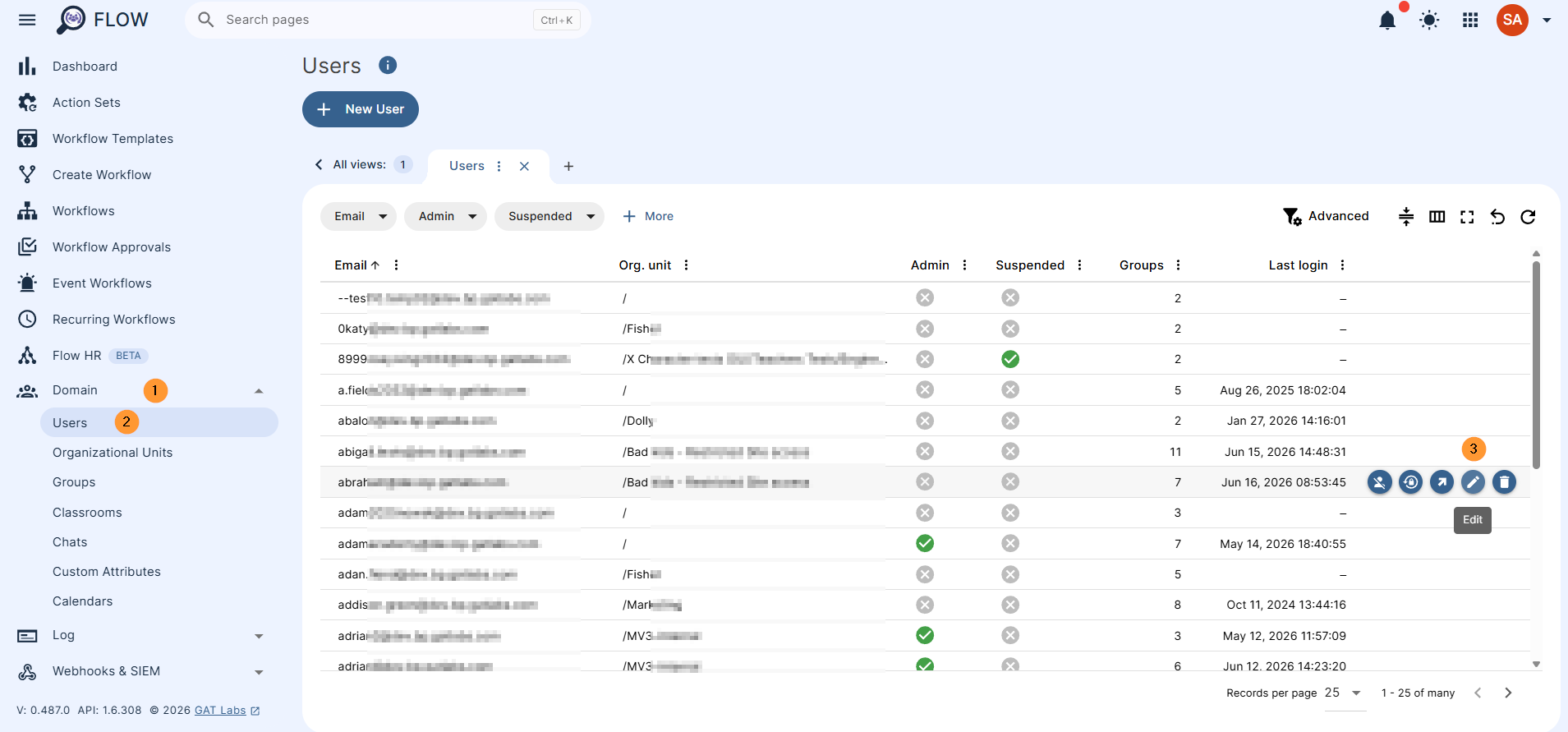Open Suspended column options menu

(1079, 265)
